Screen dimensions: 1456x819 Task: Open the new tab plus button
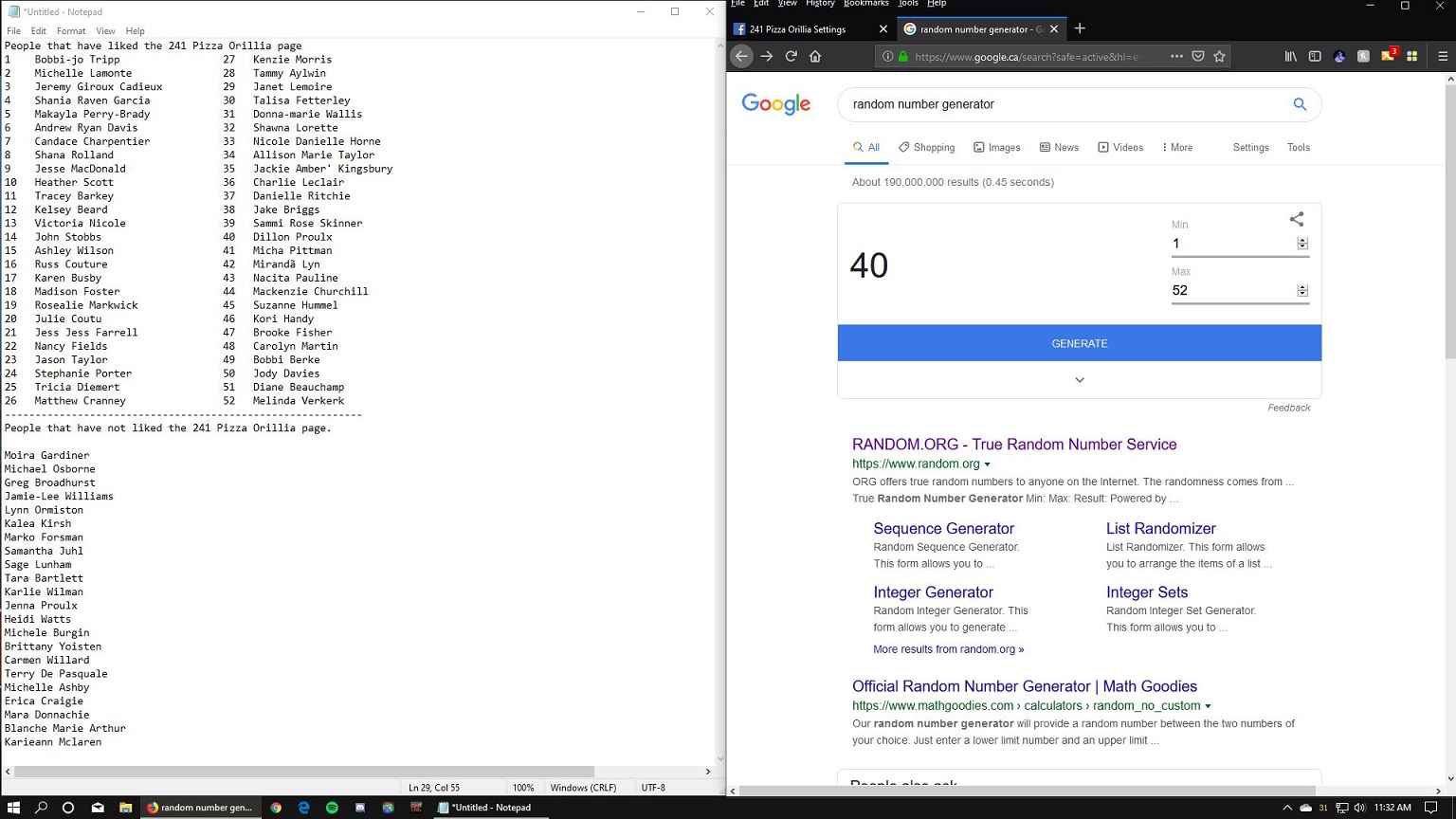(x=1080, y=28)
